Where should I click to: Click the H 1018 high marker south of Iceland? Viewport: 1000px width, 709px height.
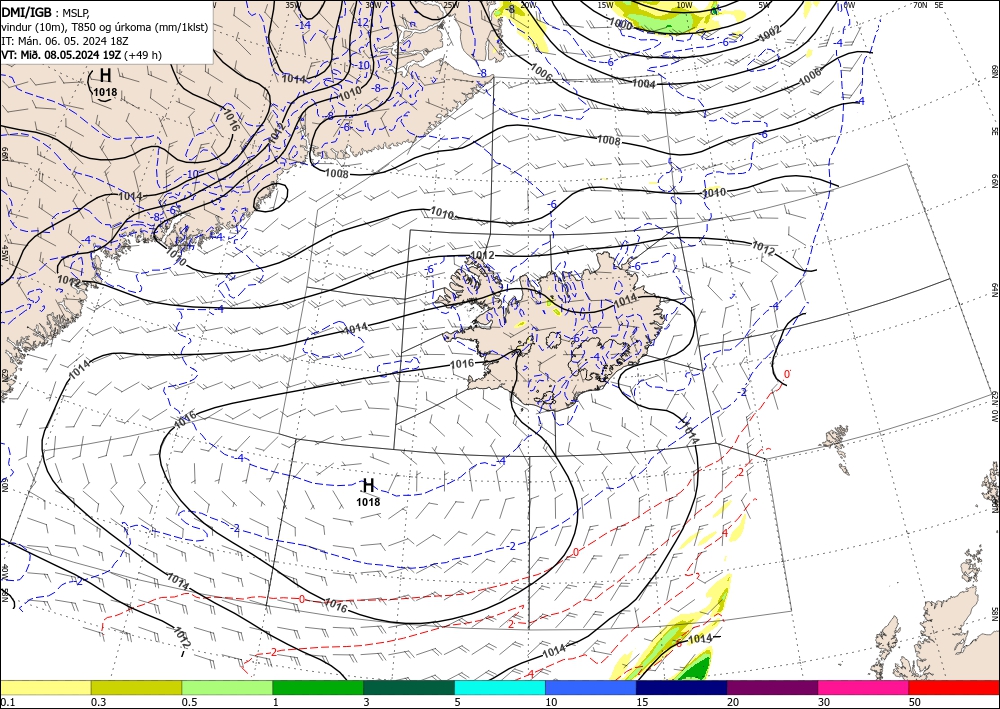(368, 492)
